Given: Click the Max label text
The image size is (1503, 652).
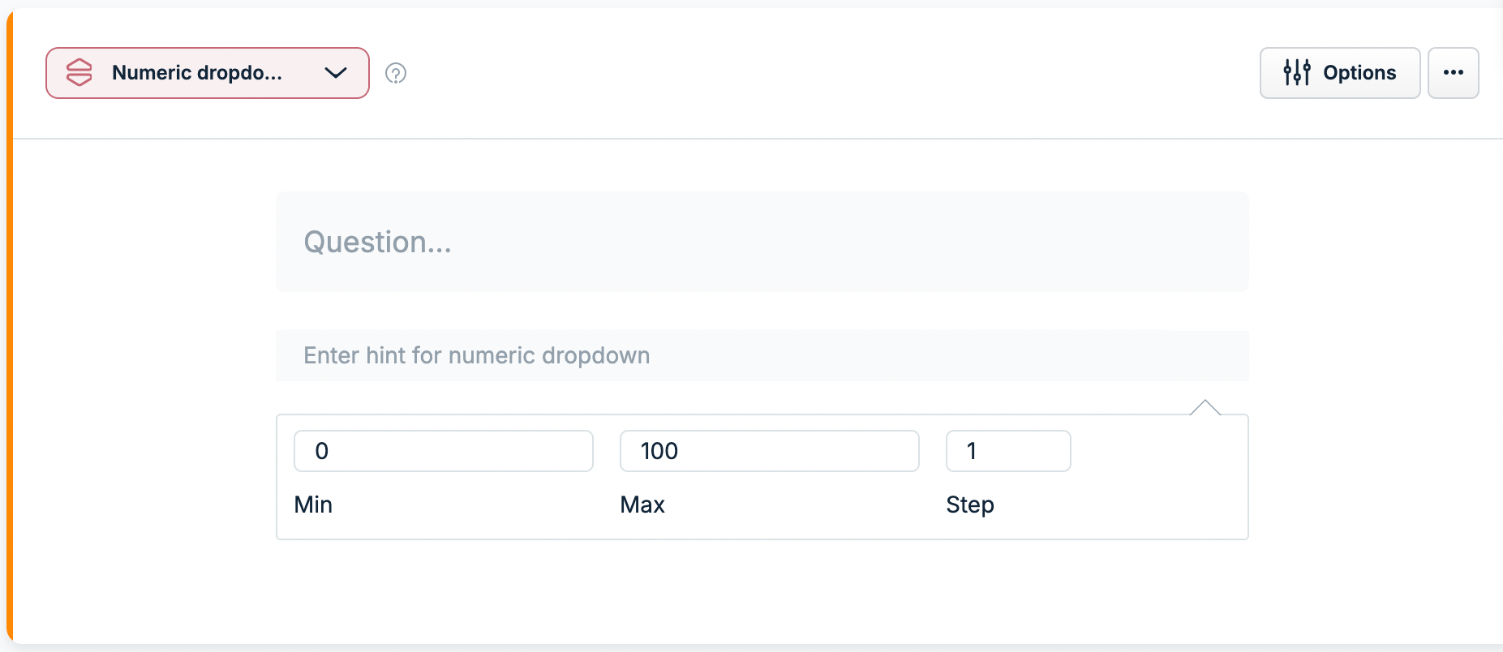Looking at the screenshot, I should pyautogui.click(x=642, y=505).
